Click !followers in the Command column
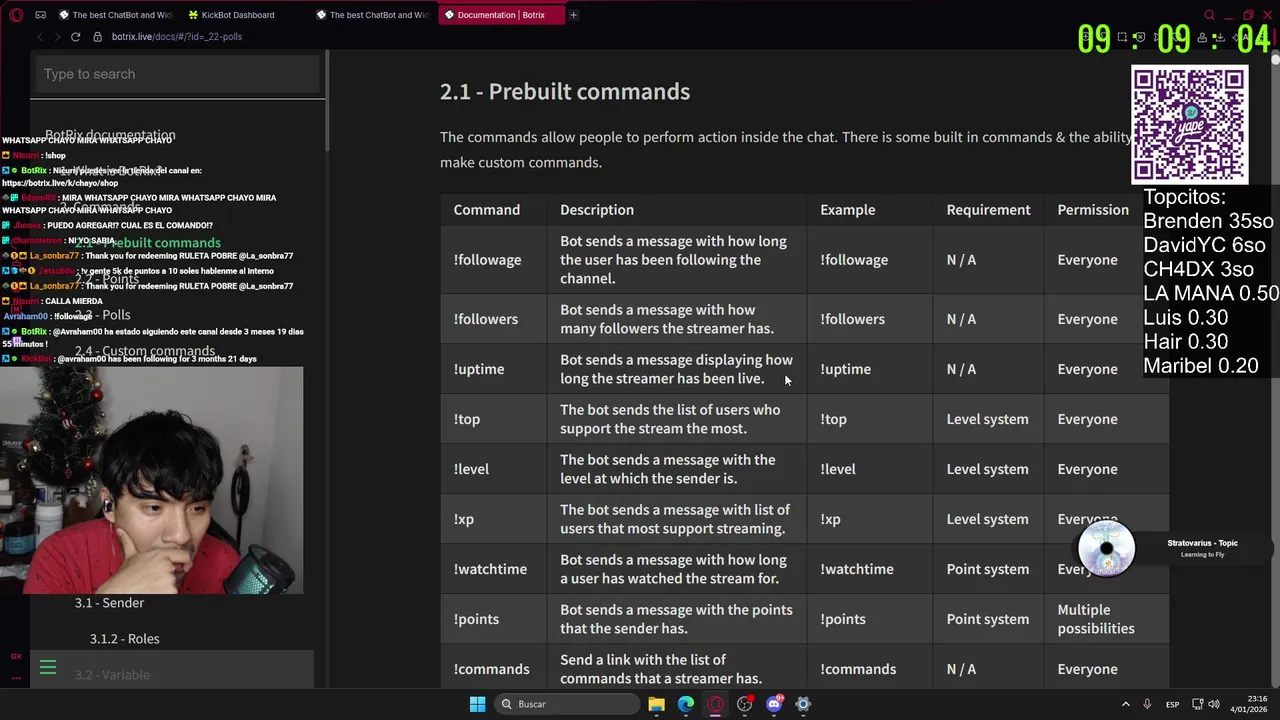The height and width of the screenshot is (720, 1280). pos(486,319)
